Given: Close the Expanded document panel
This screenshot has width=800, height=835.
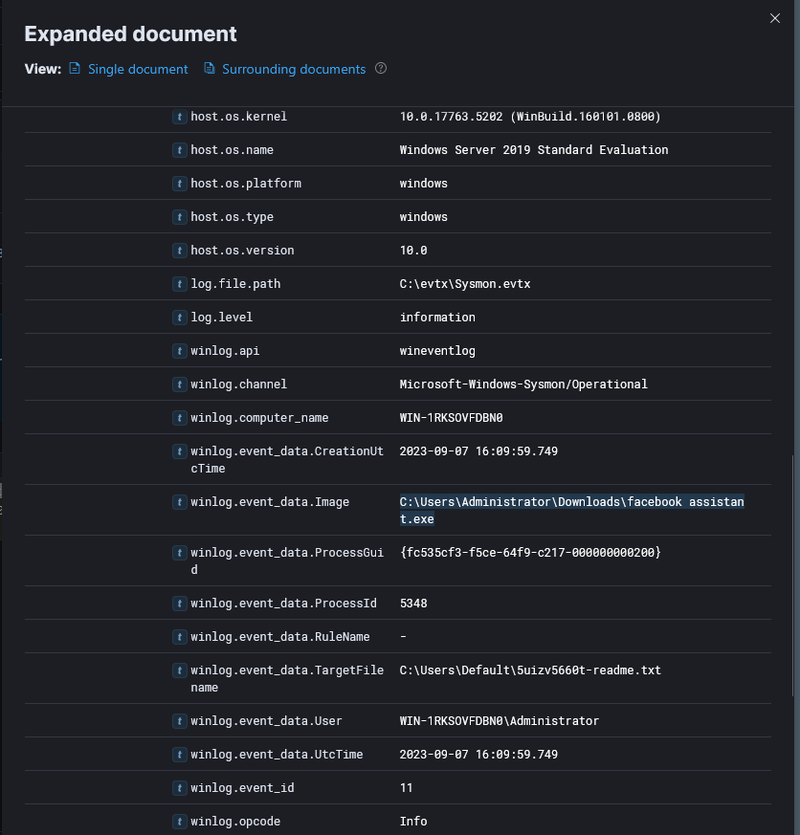Looking at the screenshot, I should 775,18.
